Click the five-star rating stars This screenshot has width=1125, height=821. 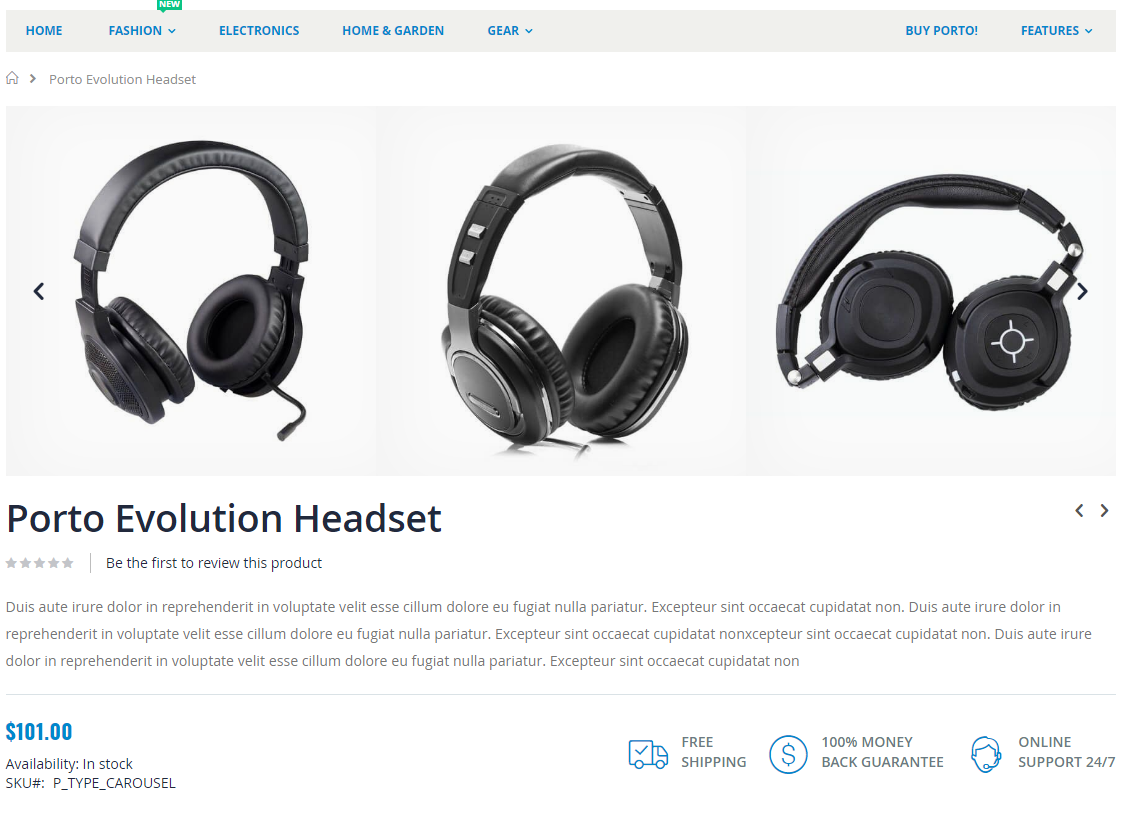coord(39,563)
